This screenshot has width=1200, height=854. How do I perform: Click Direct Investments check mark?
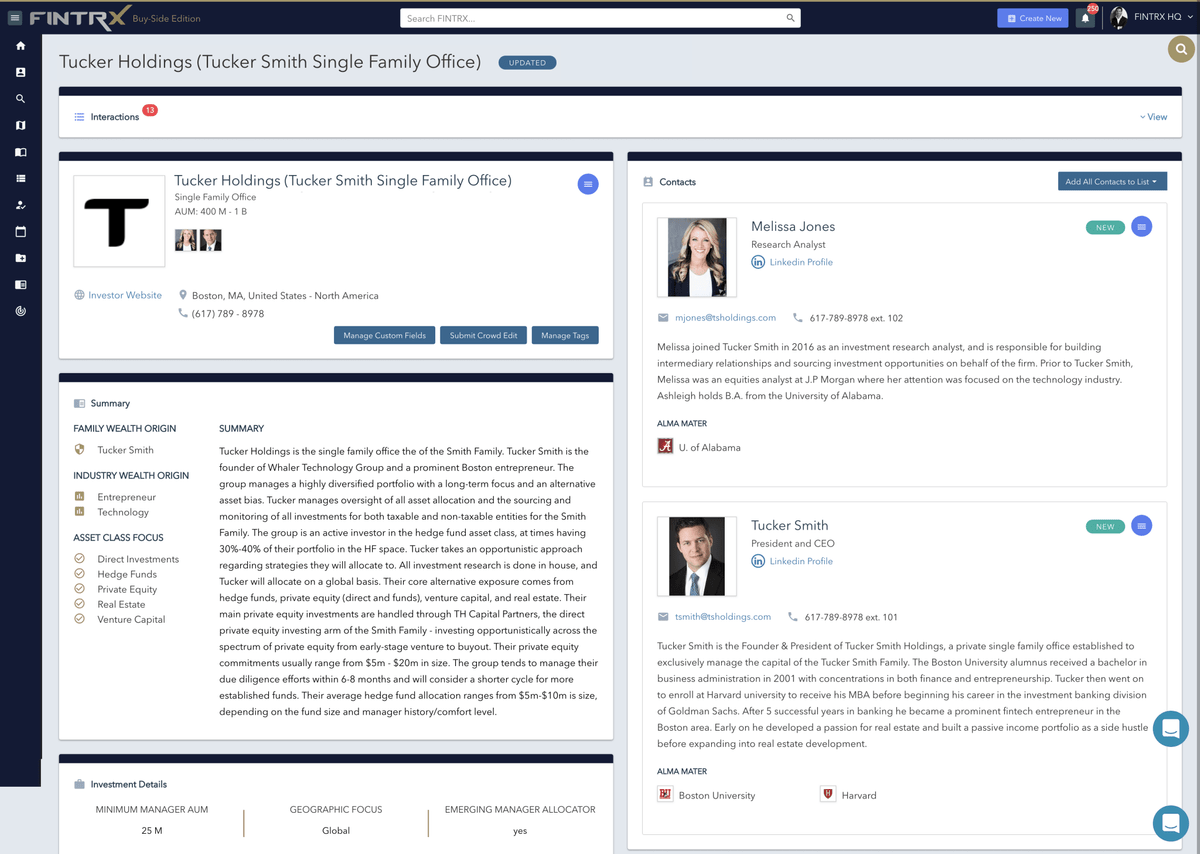79,559
